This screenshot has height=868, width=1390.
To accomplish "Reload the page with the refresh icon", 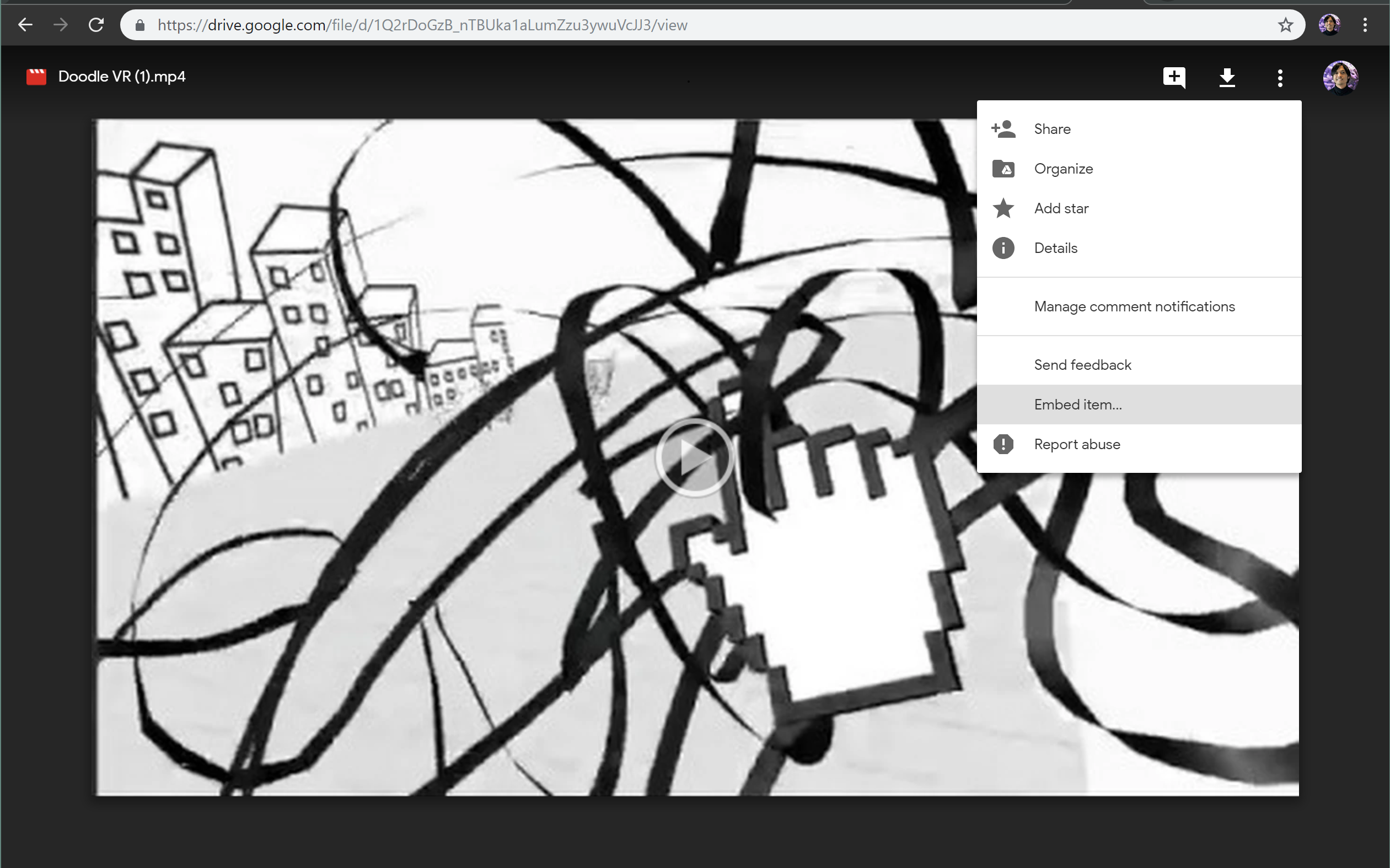I will tap(96, 25).
